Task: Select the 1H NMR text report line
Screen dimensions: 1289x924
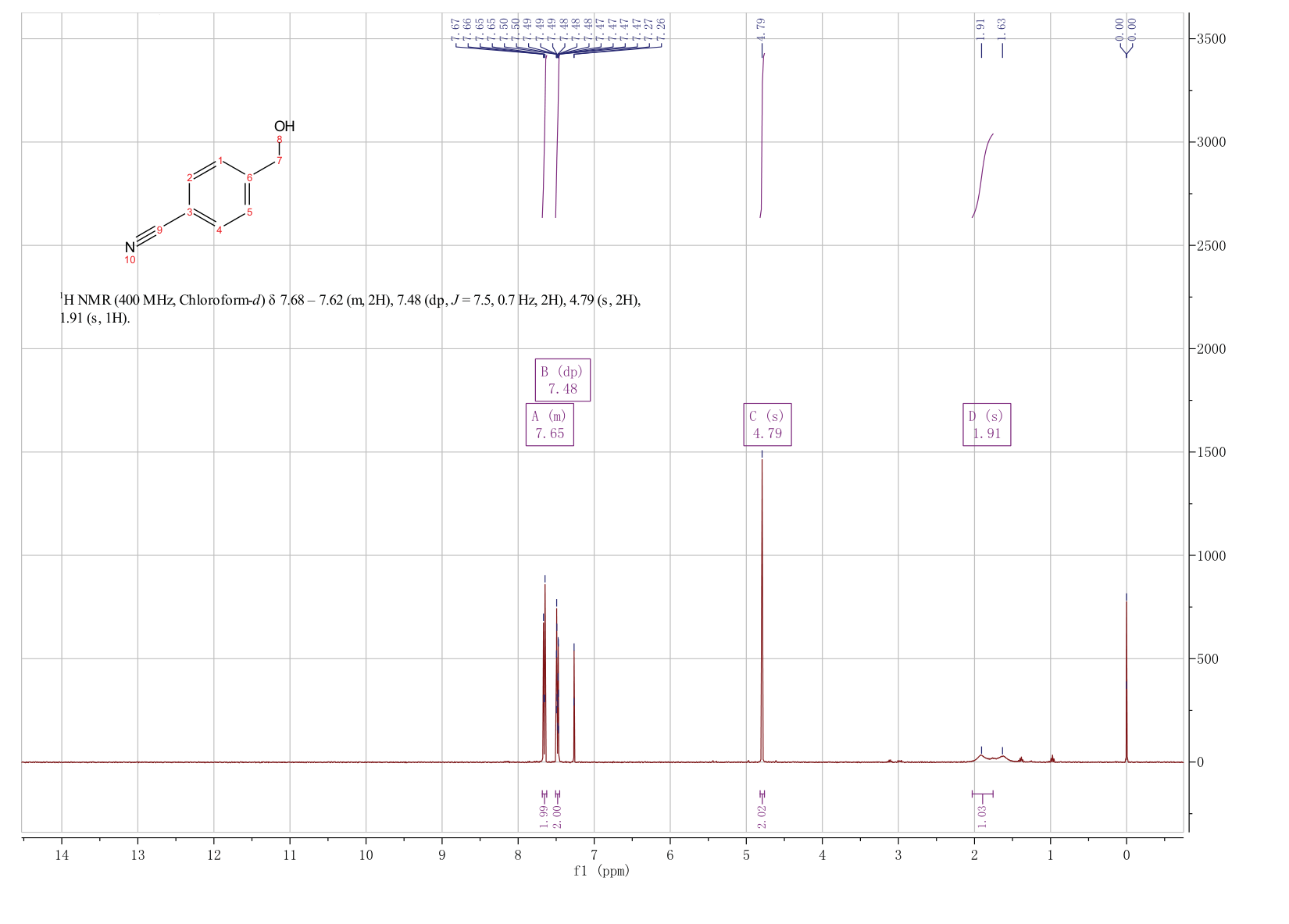Action: coord(351,309)
